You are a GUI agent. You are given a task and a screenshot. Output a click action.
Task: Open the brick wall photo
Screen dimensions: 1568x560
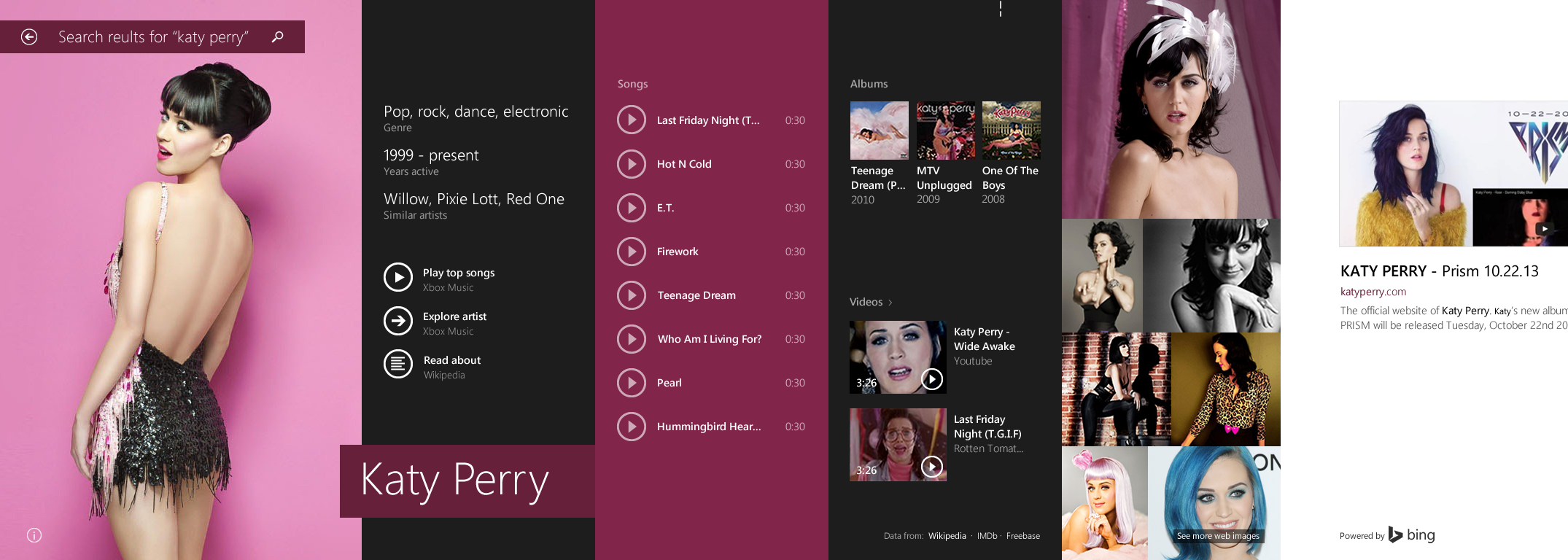1116,389
